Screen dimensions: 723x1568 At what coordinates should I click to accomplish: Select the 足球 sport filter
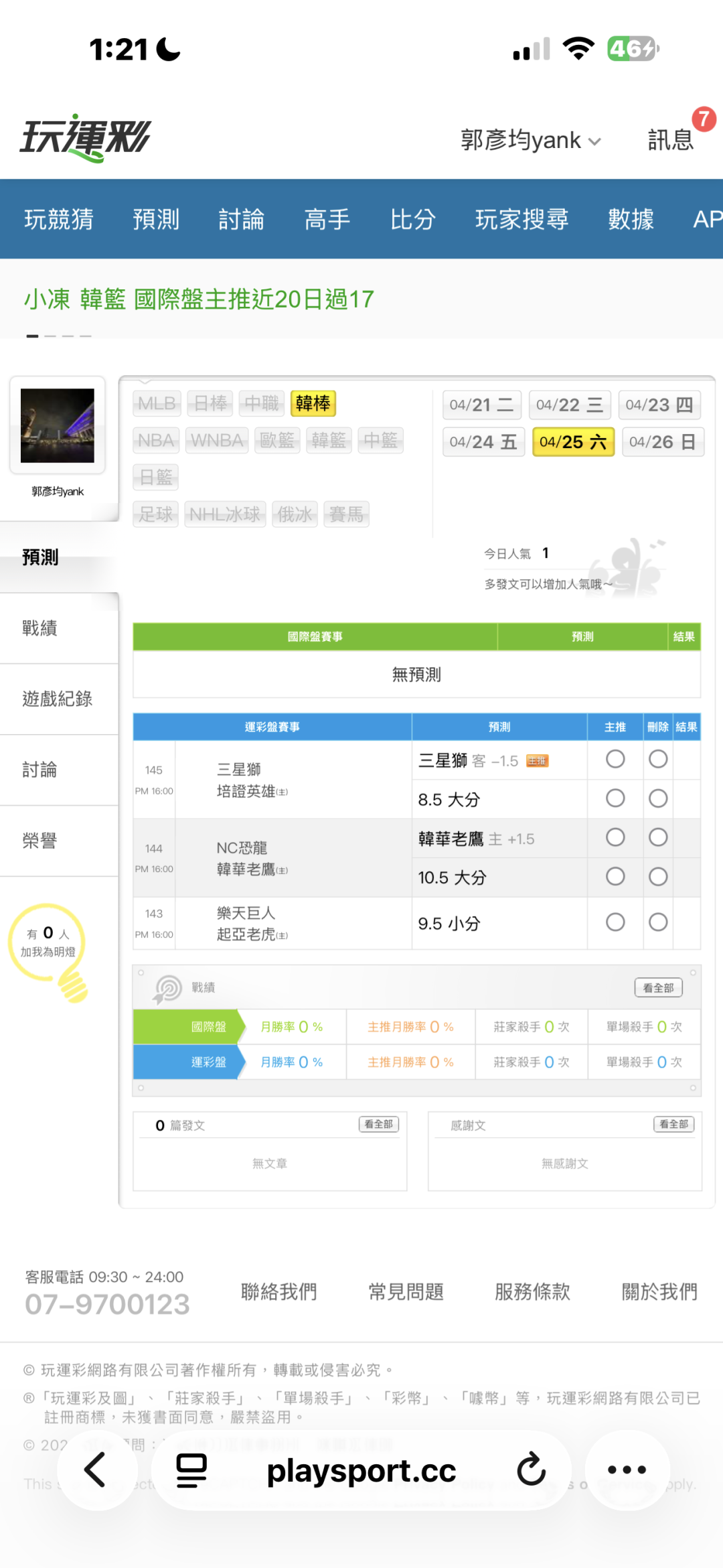(156, 514)
